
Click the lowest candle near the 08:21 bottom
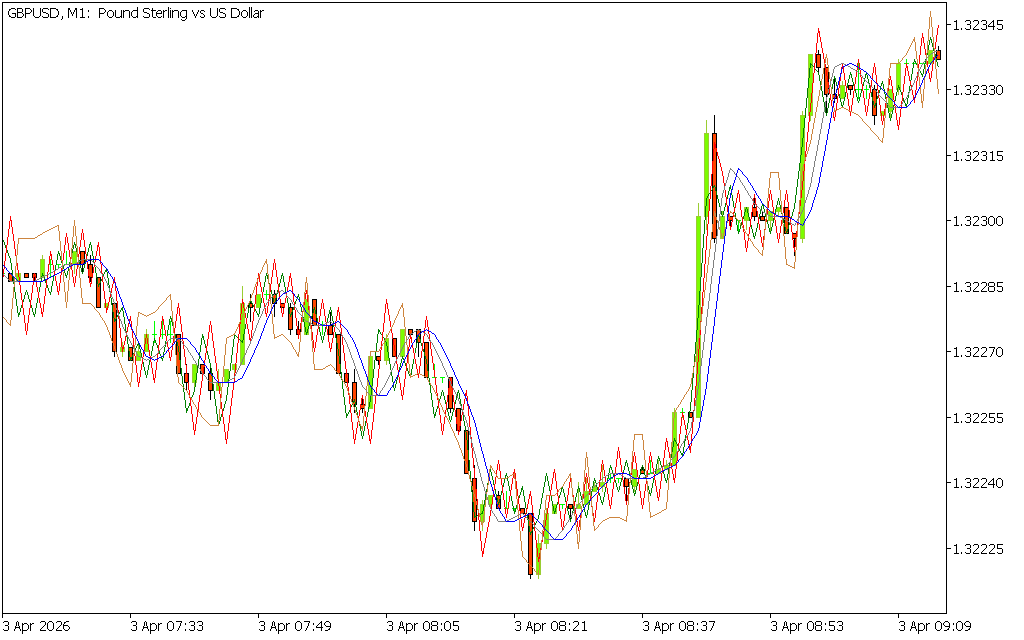click(530, 545)
